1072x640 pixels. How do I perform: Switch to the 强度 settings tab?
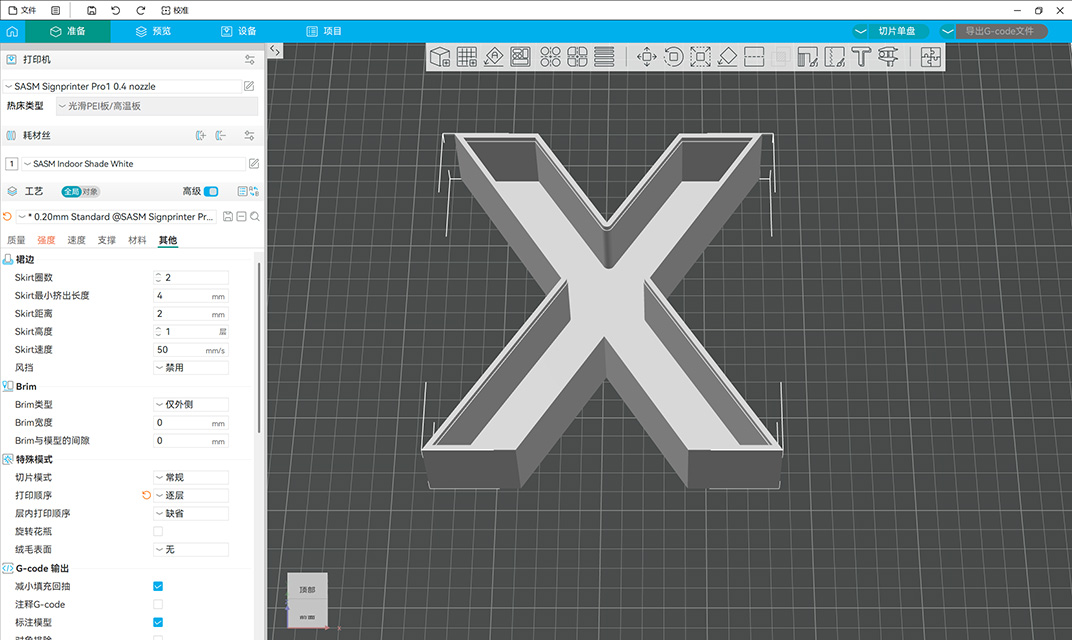[x=47, y=240]
